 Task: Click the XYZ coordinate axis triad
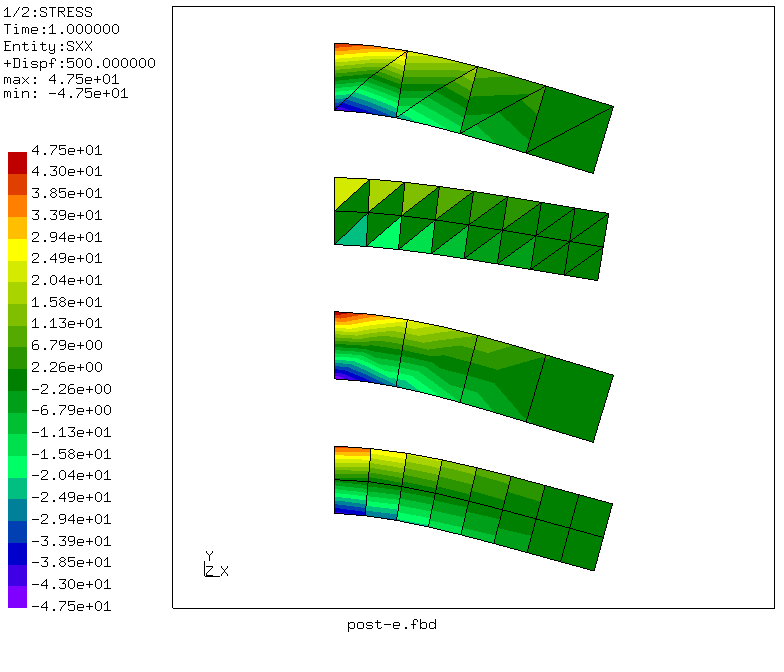(216, 564)
